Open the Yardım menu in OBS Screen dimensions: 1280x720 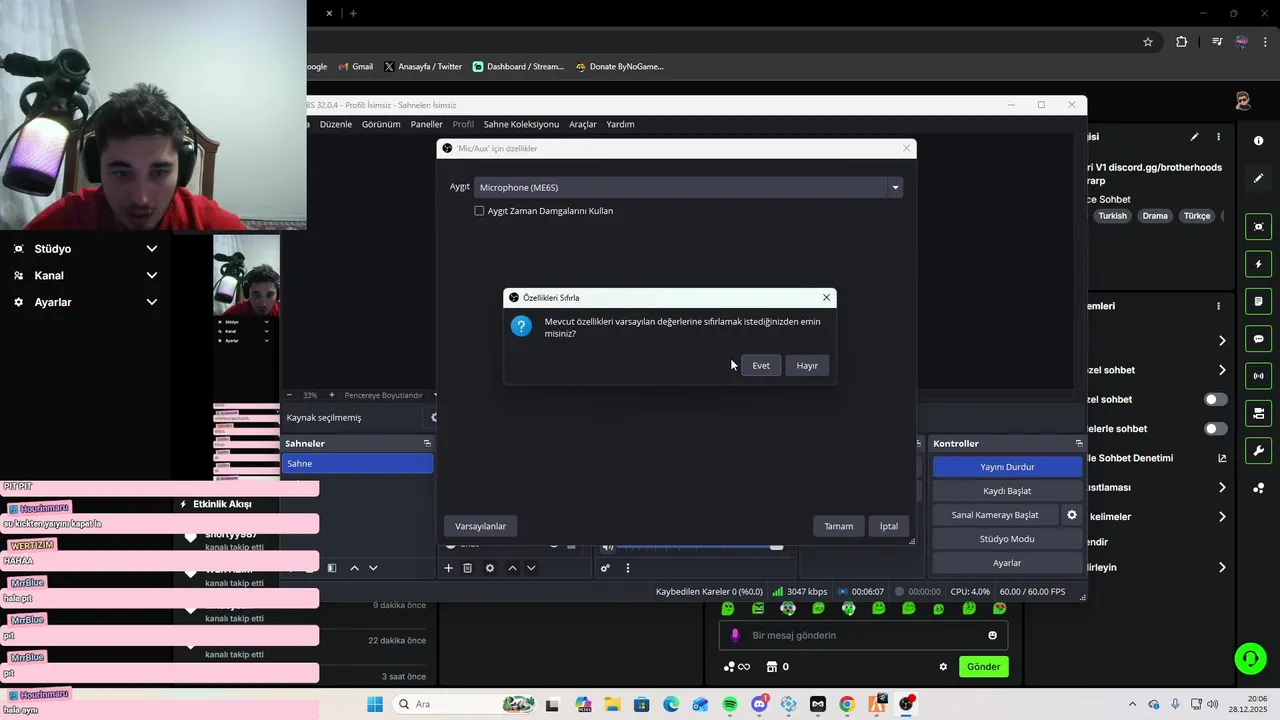tap(621, 124)
